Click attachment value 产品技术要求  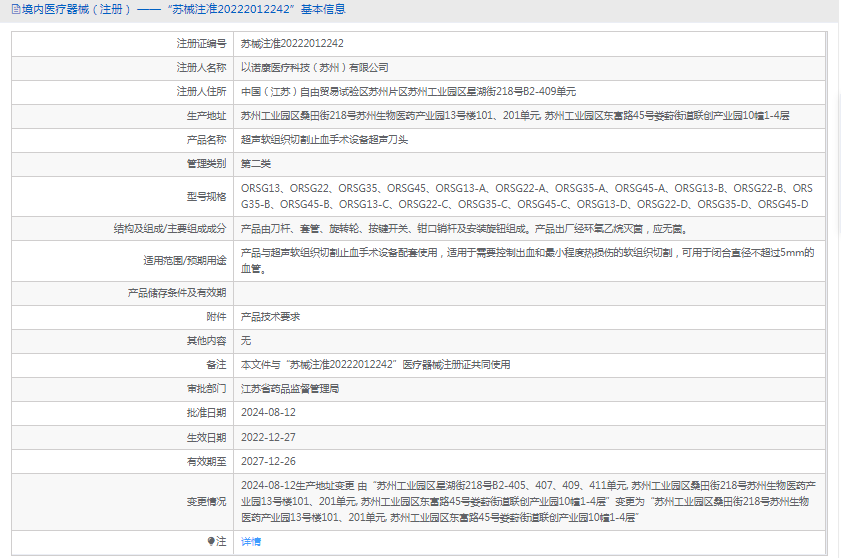270,317
